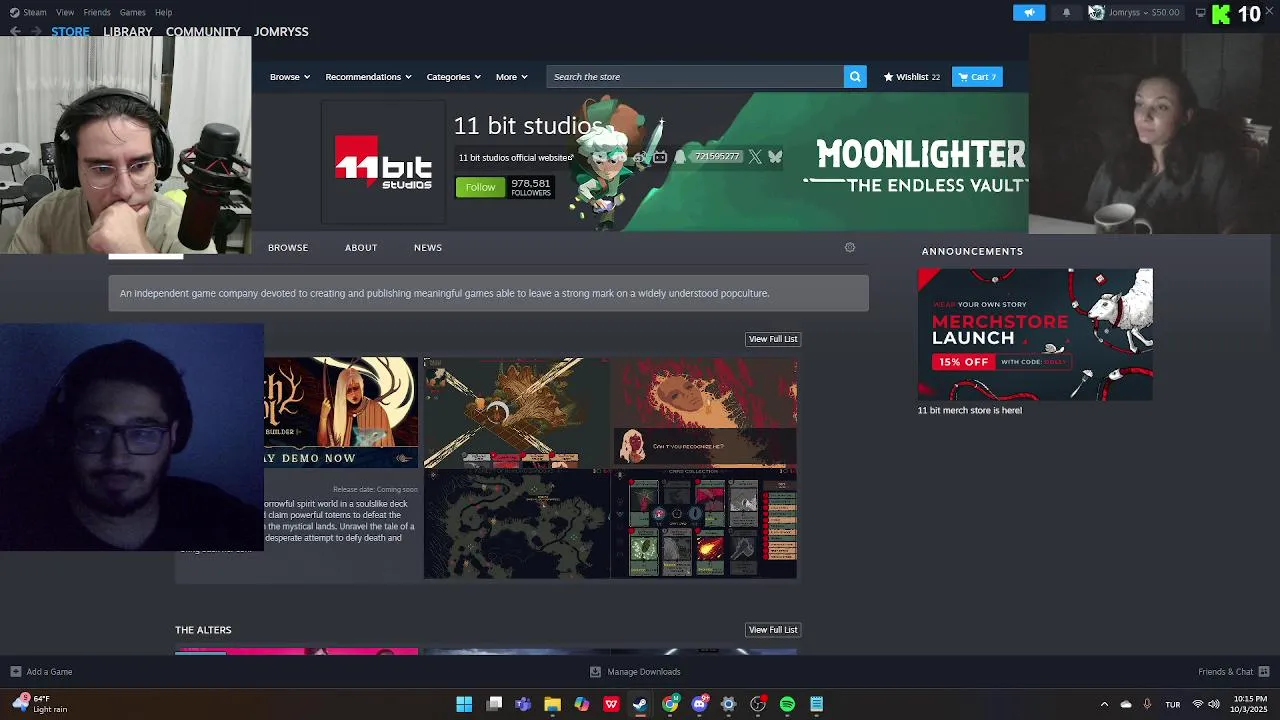Open the Wishlist button
Screen dimensions: 1280x720
tap(911, 77)
